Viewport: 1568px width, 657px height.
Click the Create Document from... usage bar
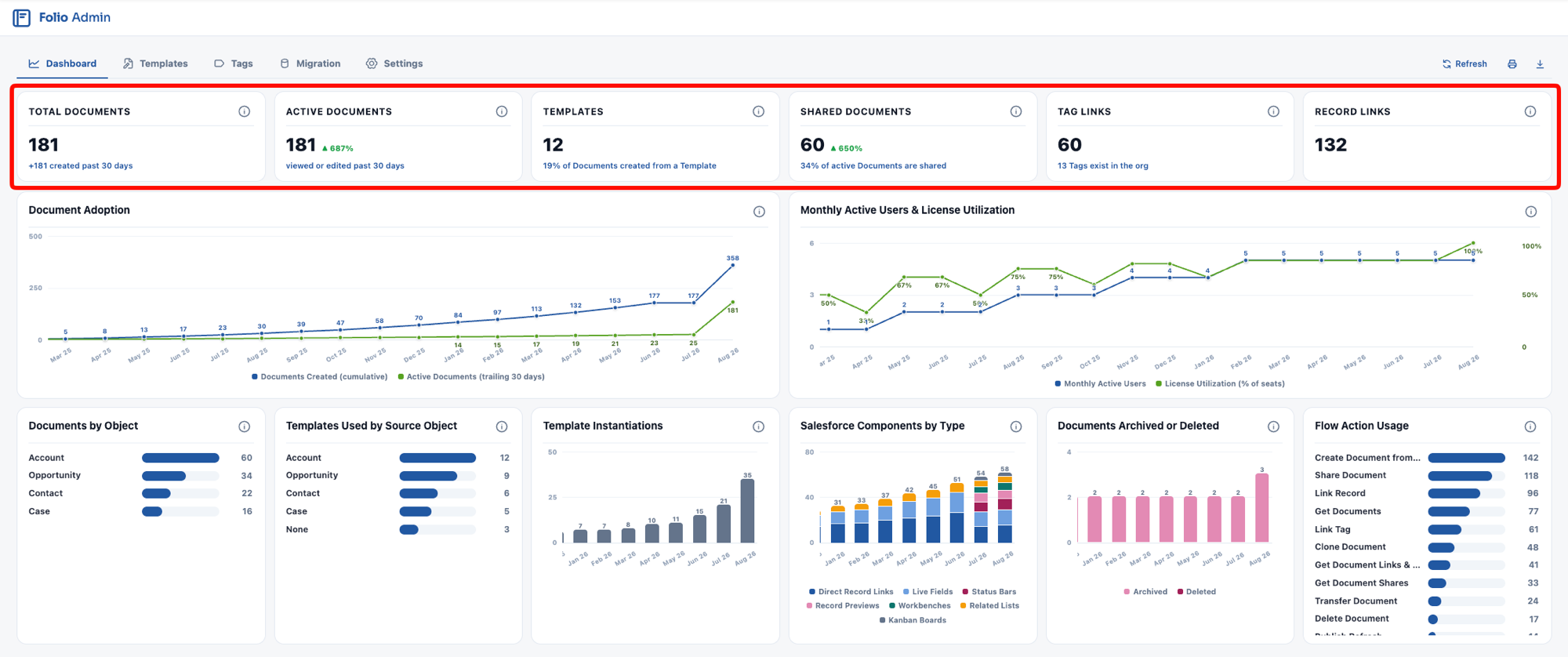point(1466,458)
